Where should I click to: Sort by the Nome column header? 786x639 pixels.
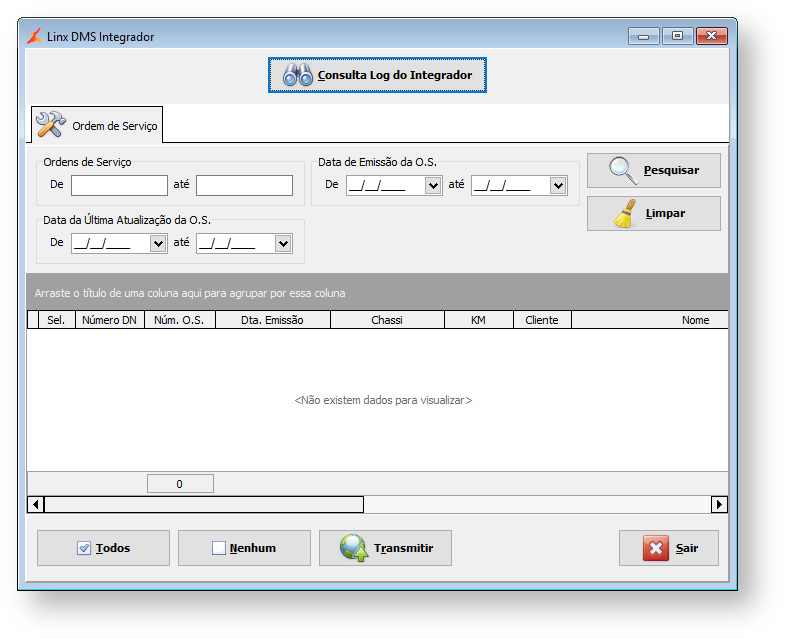650,320
